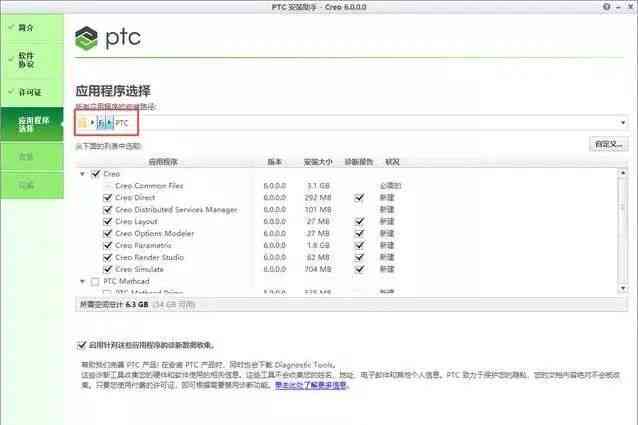Click the arrow after the folder icon

pos(92,123)
